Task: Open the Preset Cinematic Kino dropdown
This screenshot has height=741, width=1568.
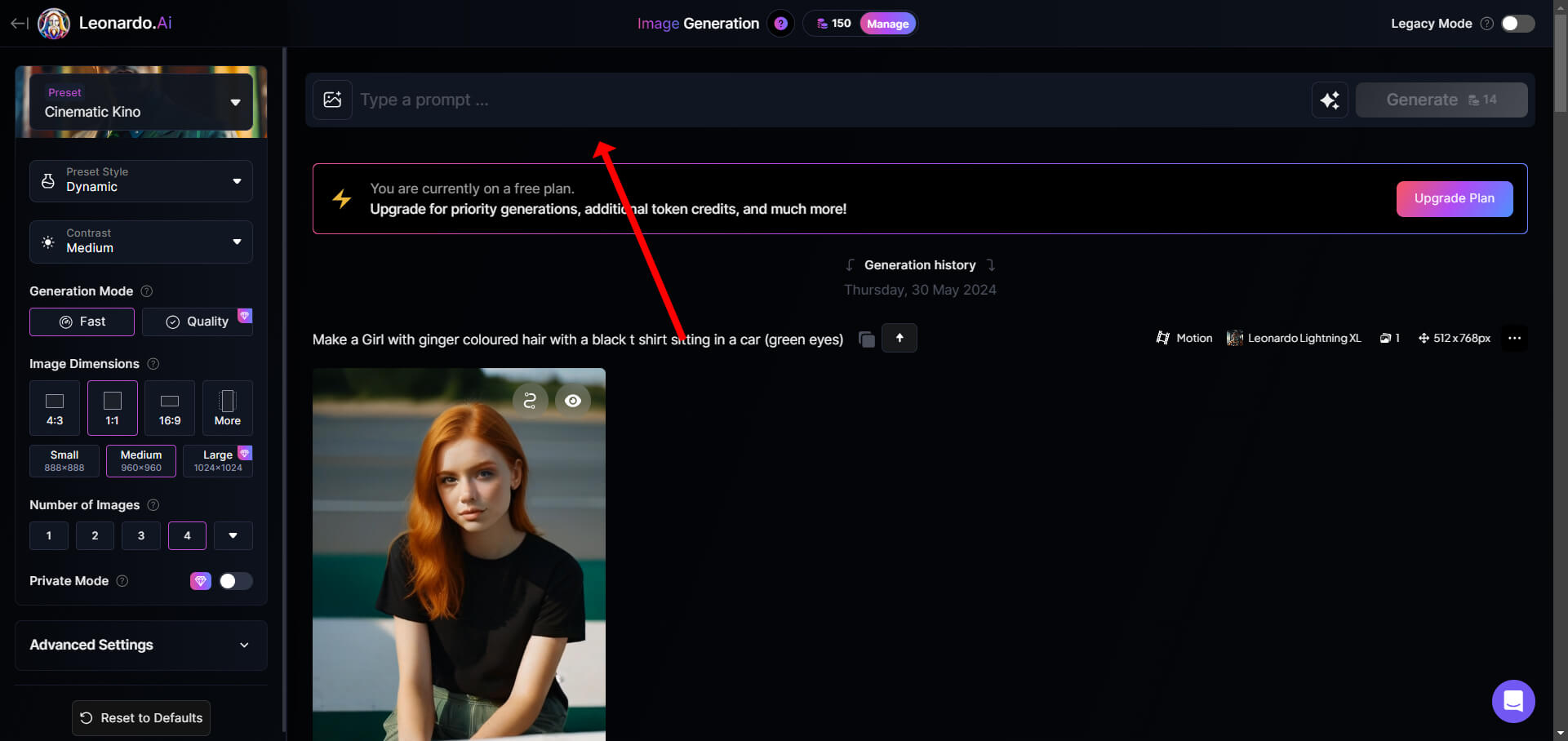Action: click(141, 102)
